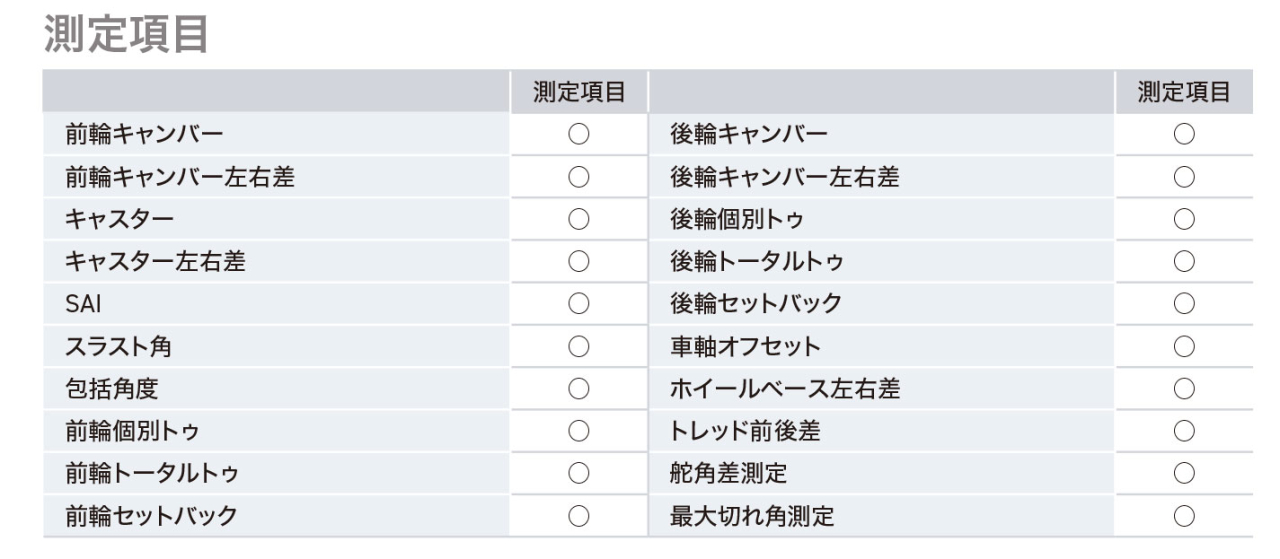This screenshot has height=559, width=1280.
Task: Select the スラスト角 circle
Action: coord(579,347)
